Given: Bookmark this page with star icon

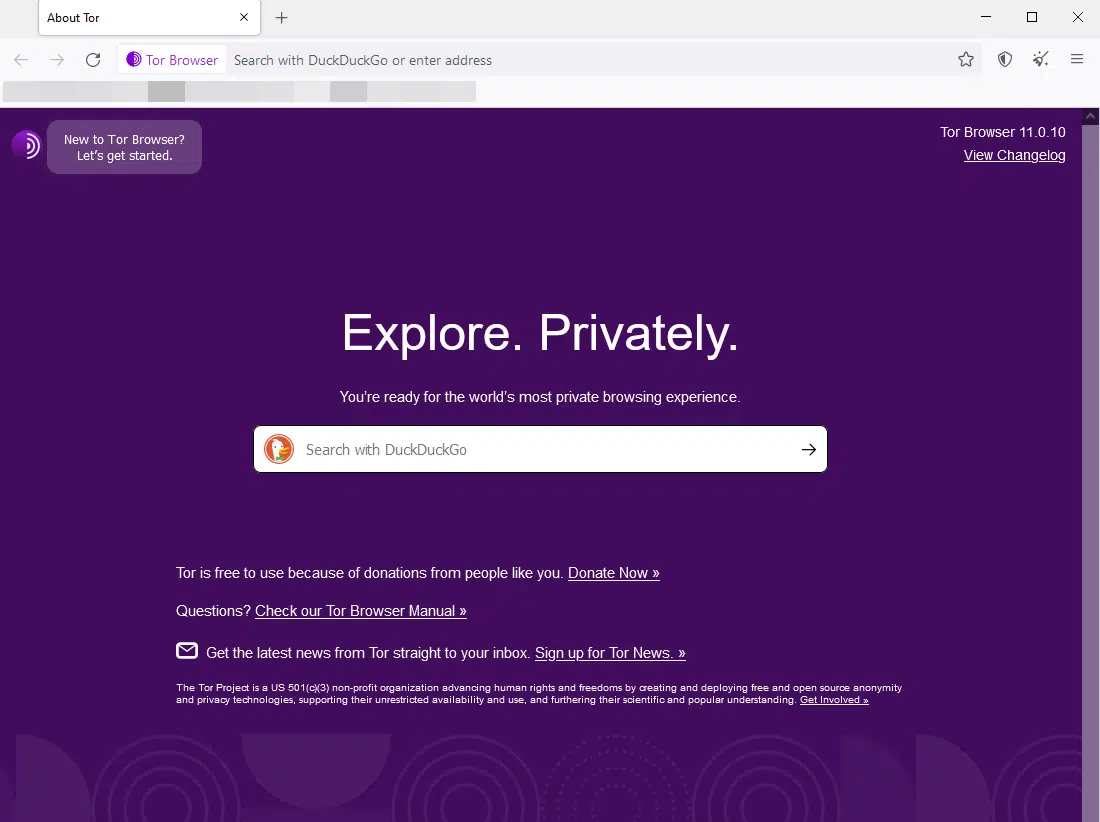Looking at the screenshot, I should coord(966,60).
